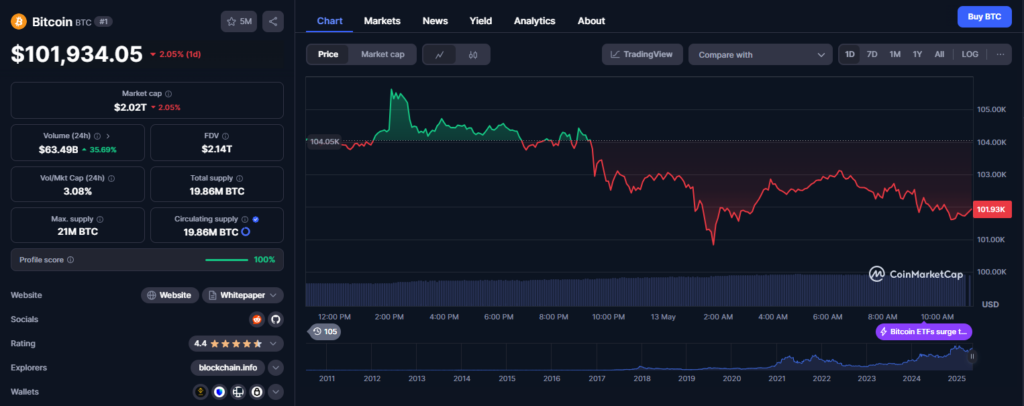Click the history clock 105 badge
The width and height of the screenshot is (1024, 406).
tap(325, 332)
